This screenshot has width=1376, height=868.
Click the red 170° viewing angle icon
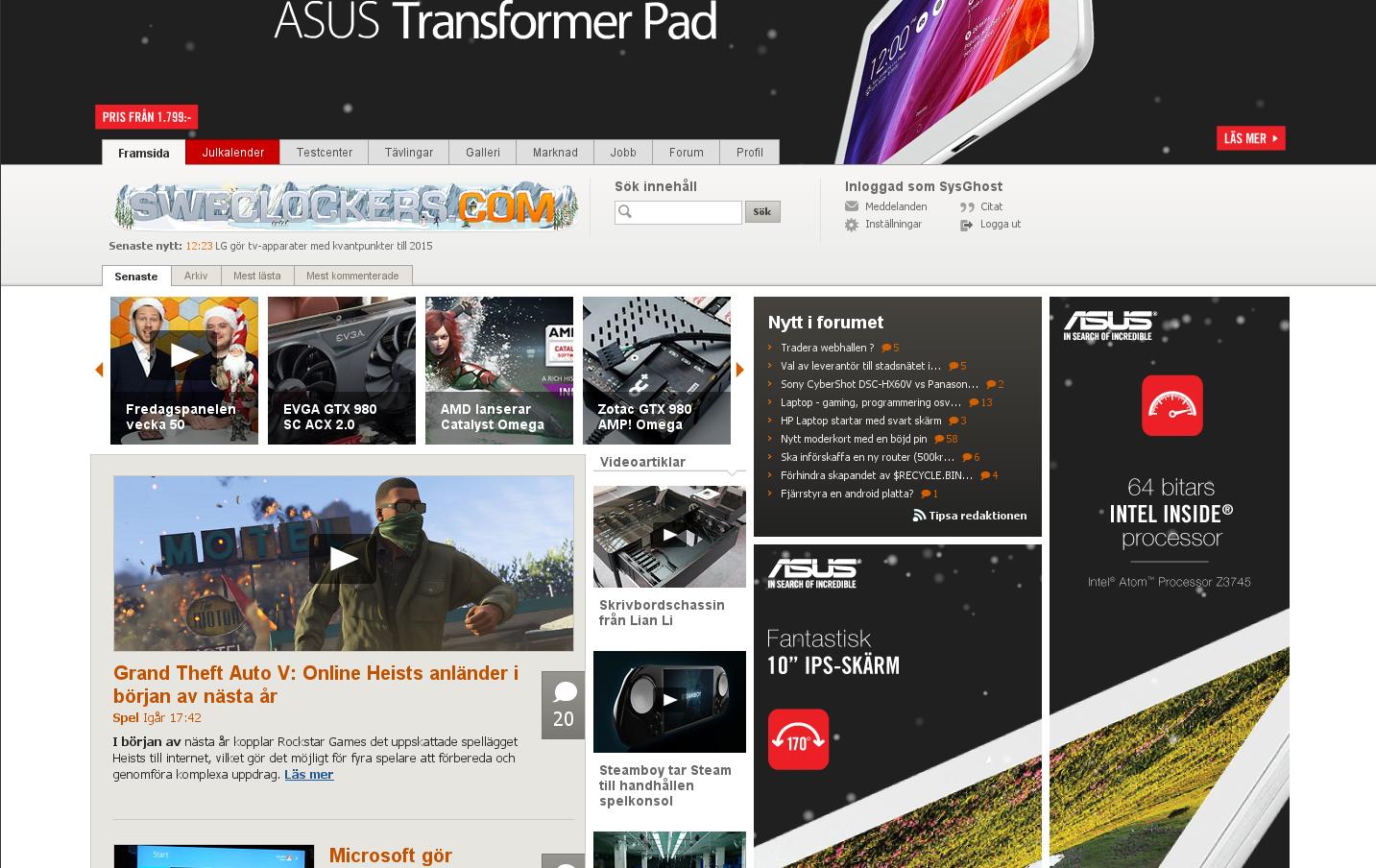[x=798, y=739]
